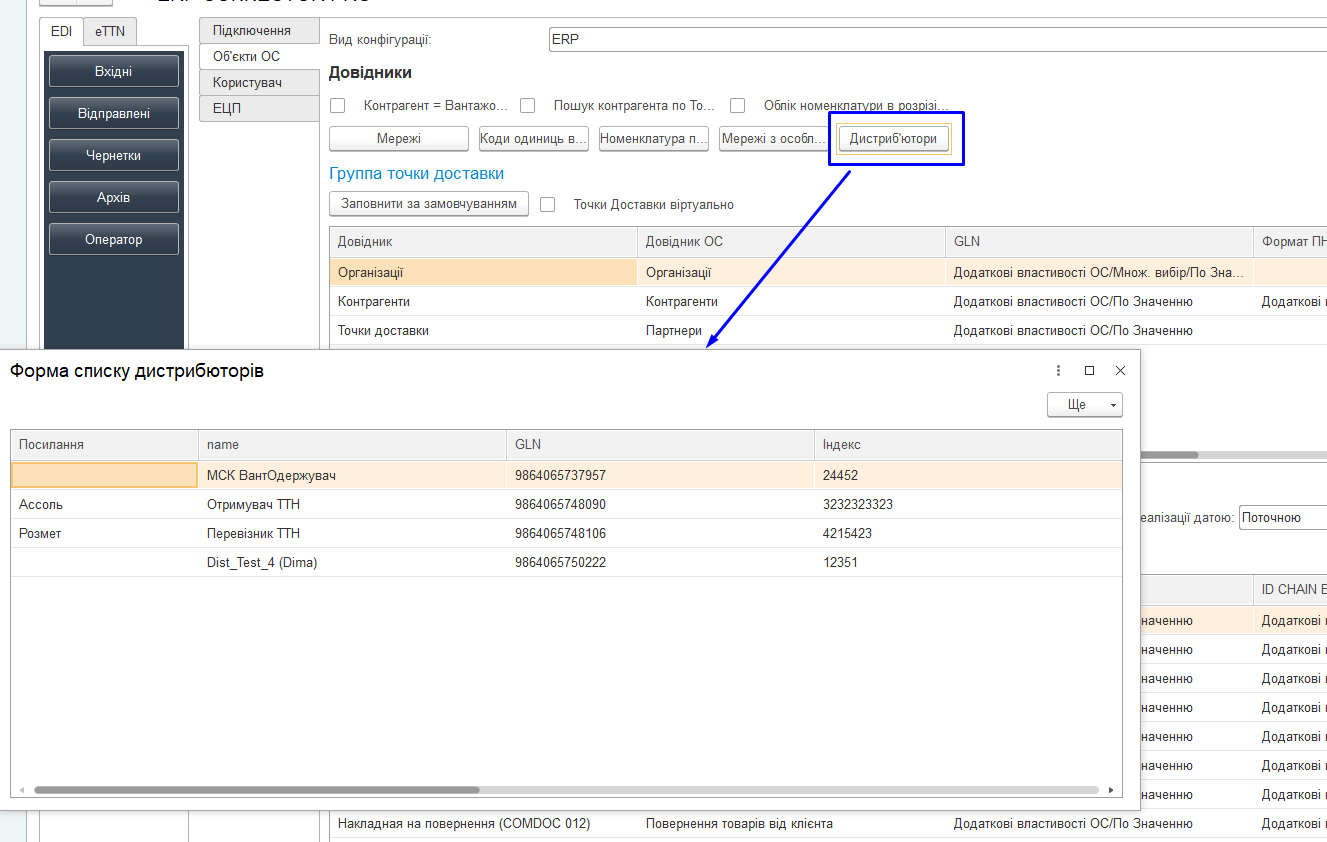Image resolution: width=1327 pixels, height=842 pixels.
Task: Switch to the eTTN tab
Action: pyautogui.click(x=110, y=32)
